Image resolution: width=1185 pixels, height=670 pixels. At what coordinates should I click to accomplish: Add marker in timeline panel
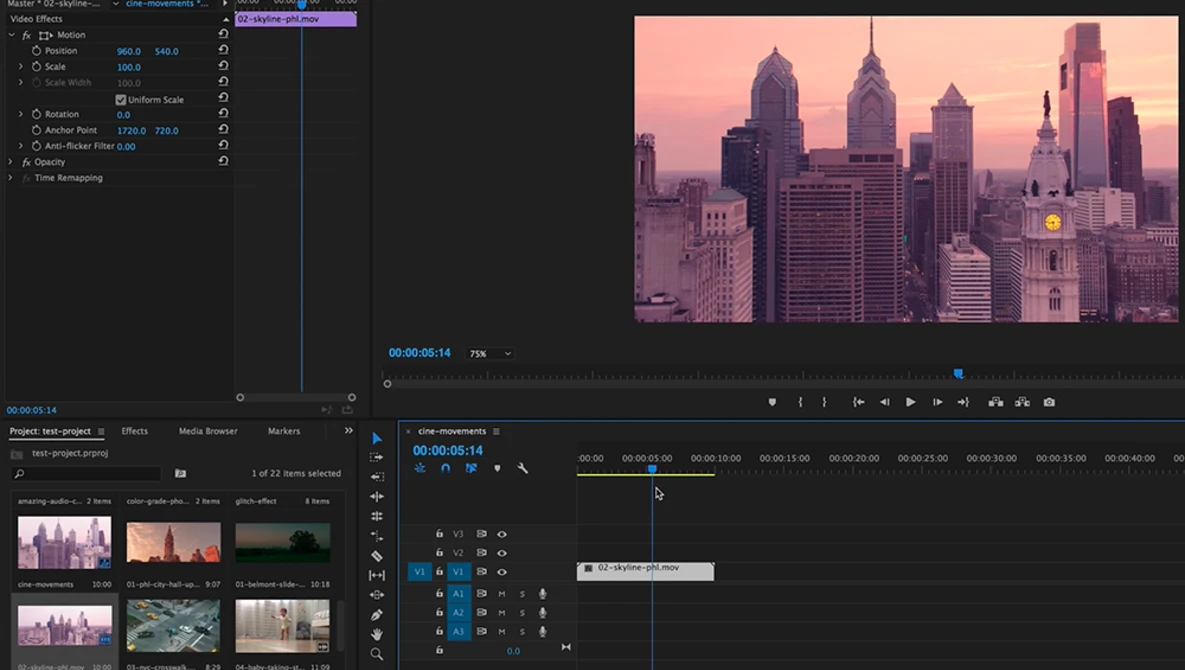point(497,468)
